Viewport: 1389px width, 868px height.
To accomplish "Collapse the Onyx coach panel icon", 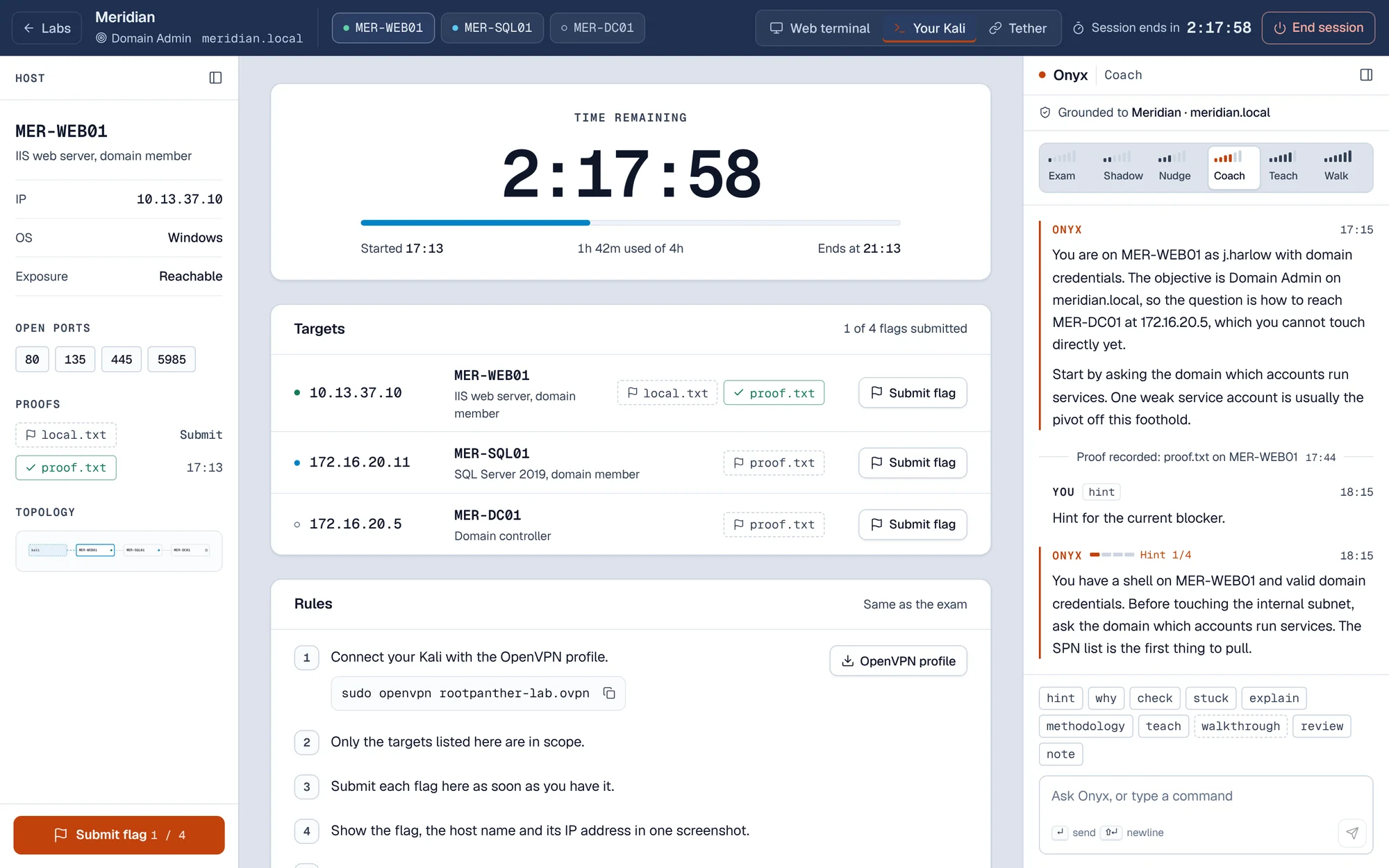I will pos(1365,75).
